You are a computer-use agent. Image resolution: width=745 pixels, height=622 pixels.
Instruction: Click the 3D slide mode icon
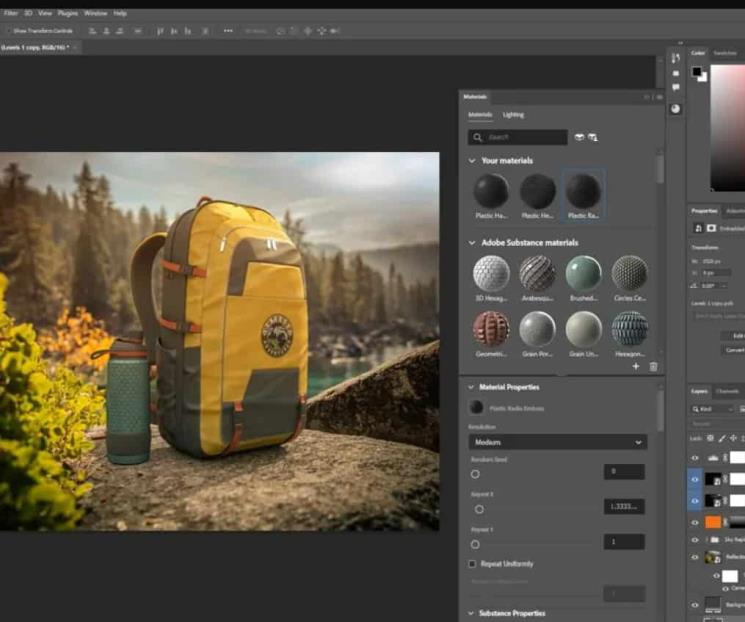pos(322,31)
